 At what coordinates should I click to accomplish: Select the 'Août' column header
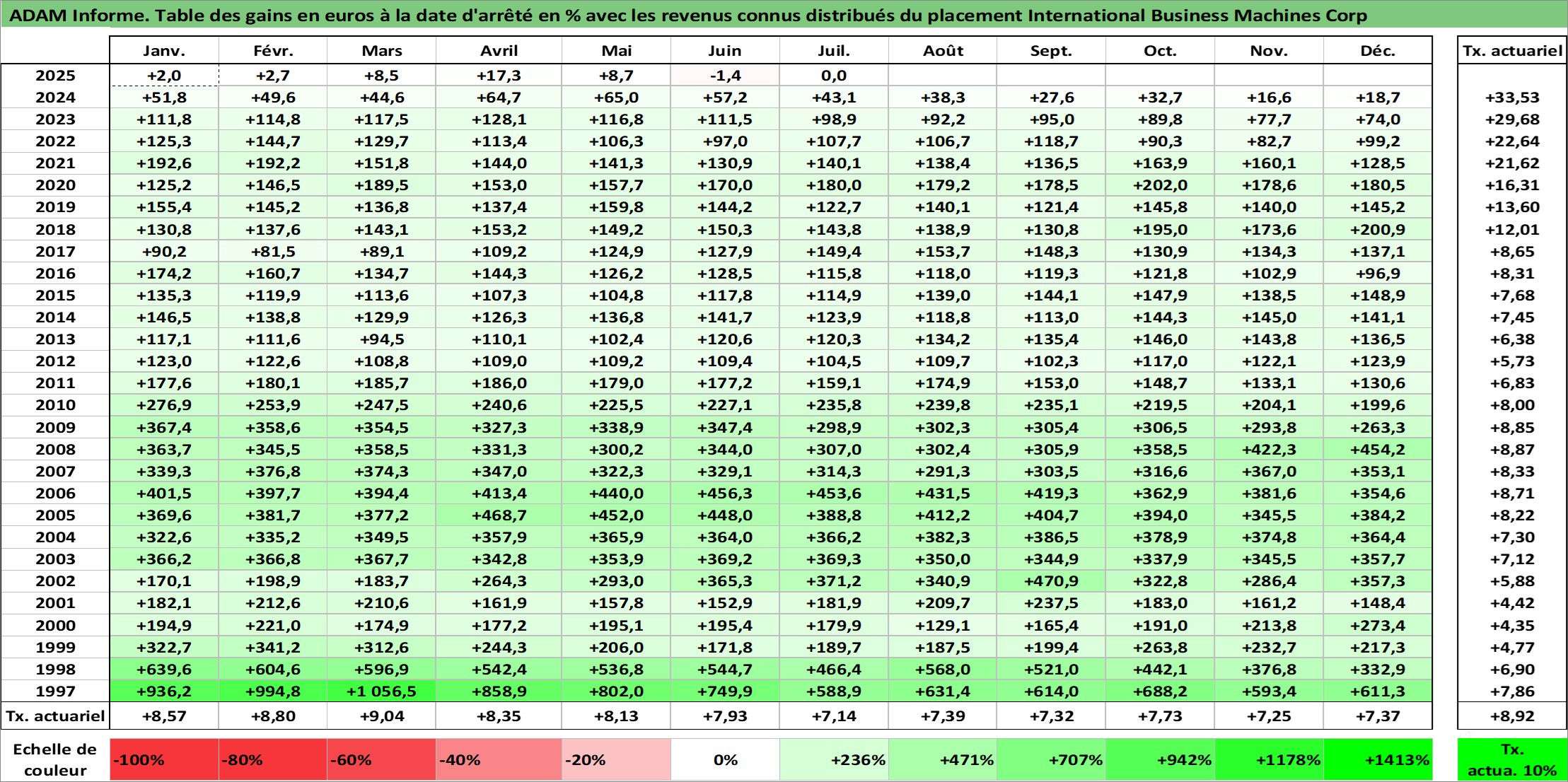click(943, 50)
